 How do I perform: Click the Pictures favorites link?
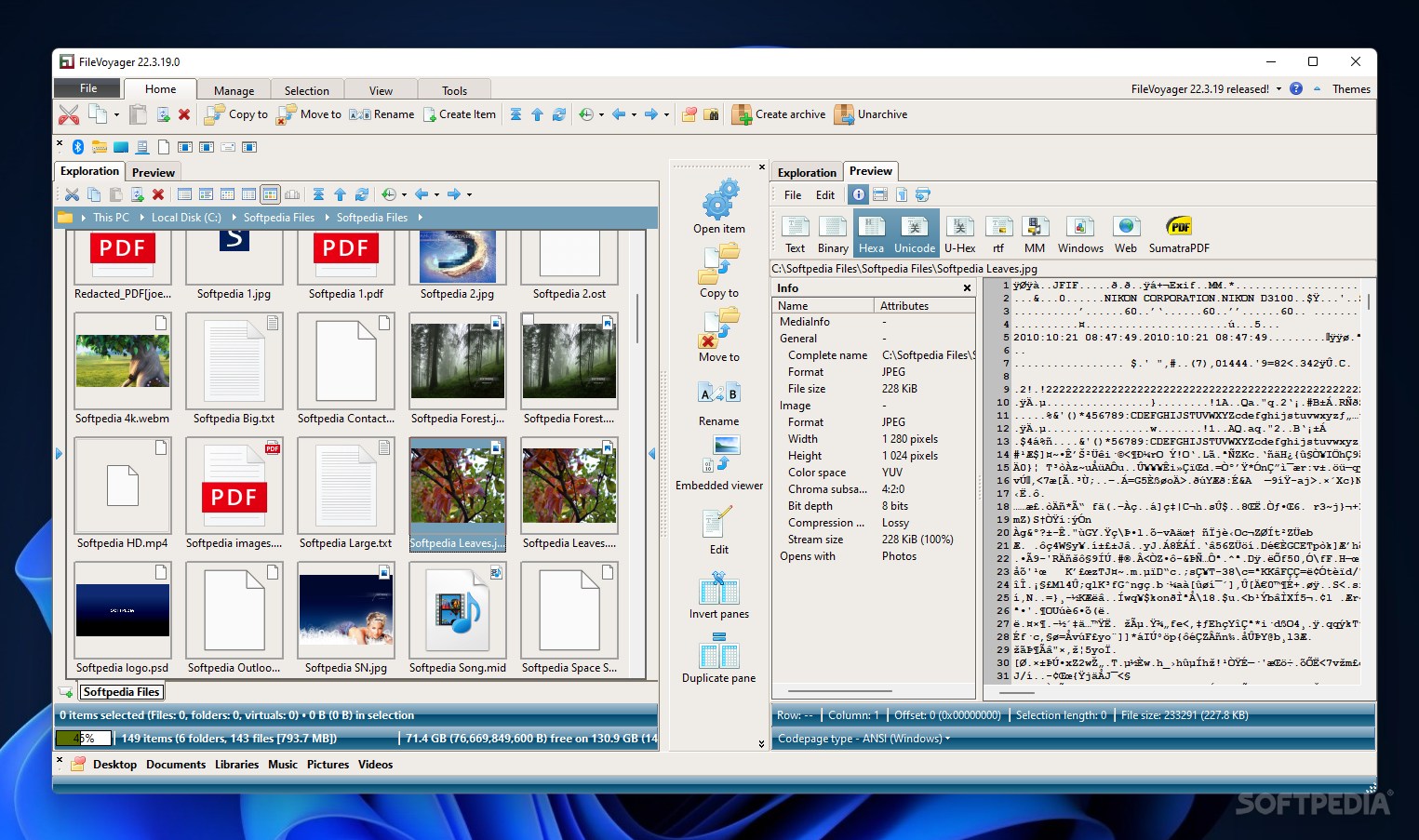pos(328,765)
